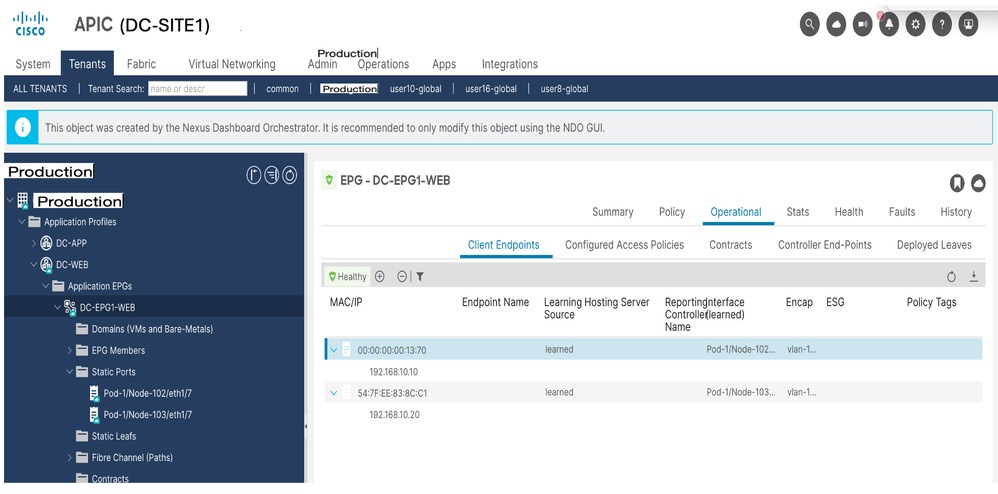Download the client endpoints table
The image size is (998, 494).
[x=973, y=276]
